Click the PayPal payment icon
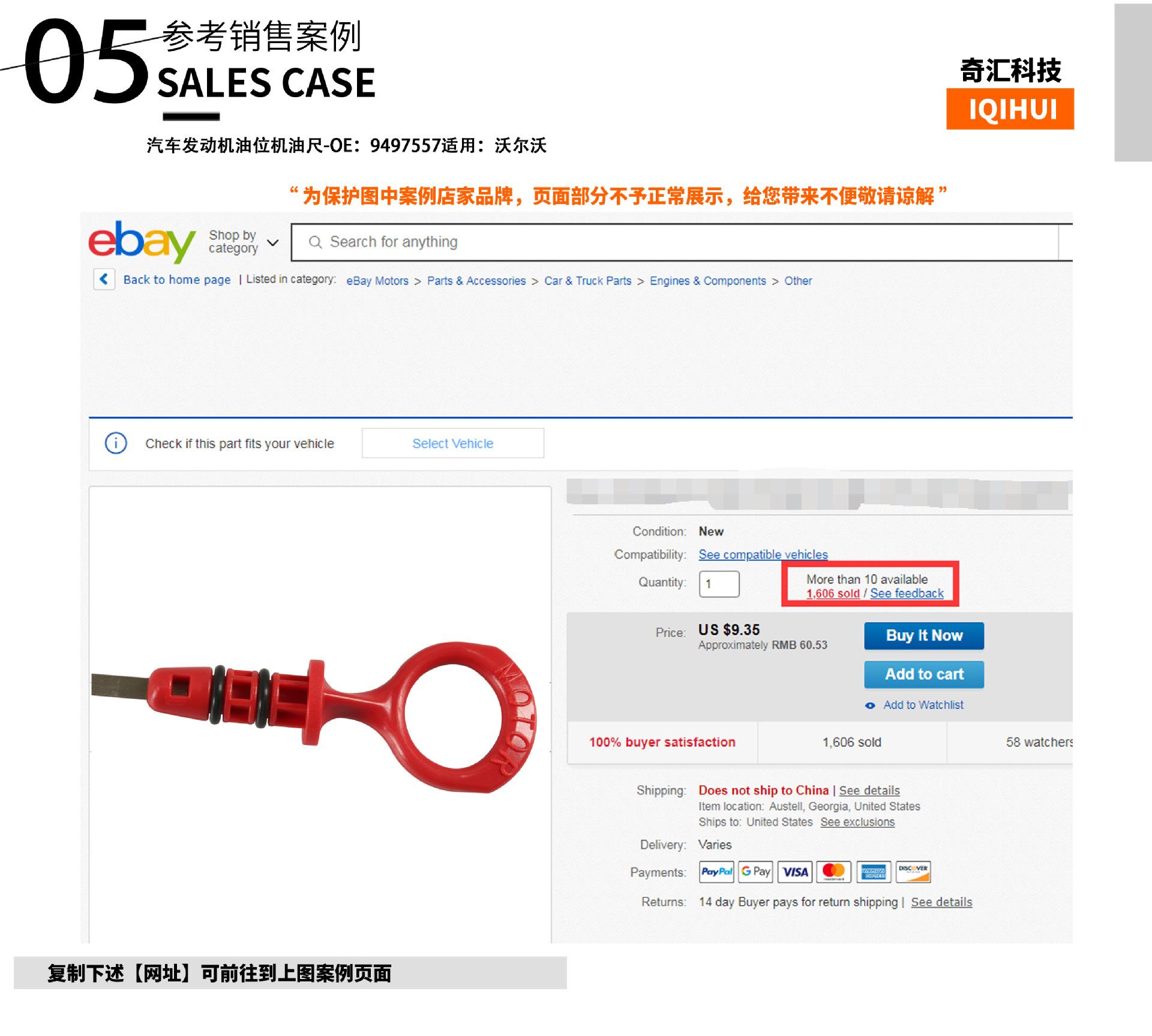 tap(716, 872)
